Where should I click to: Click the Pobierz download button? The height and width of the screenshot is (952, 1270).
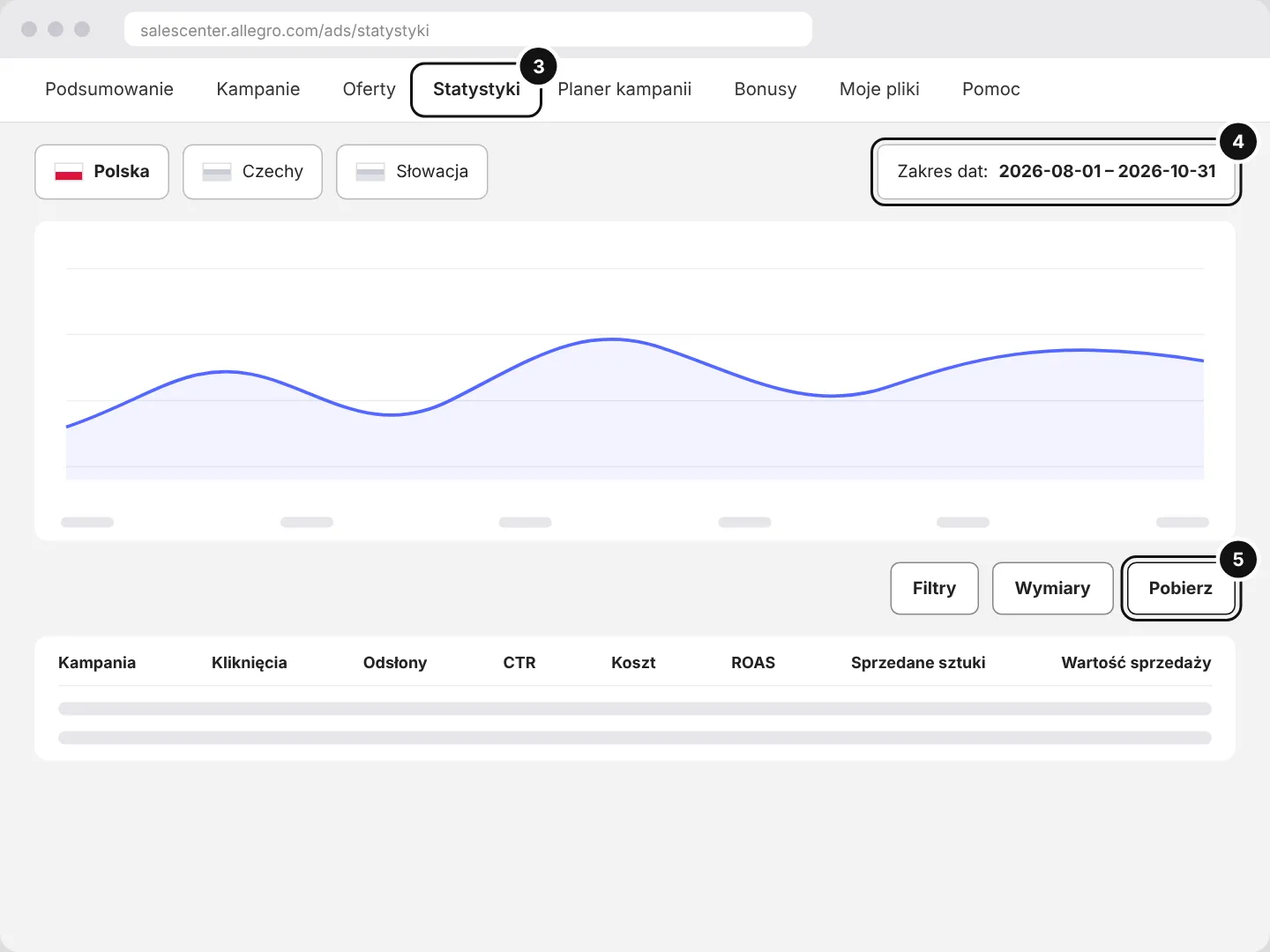[1181, 588]
